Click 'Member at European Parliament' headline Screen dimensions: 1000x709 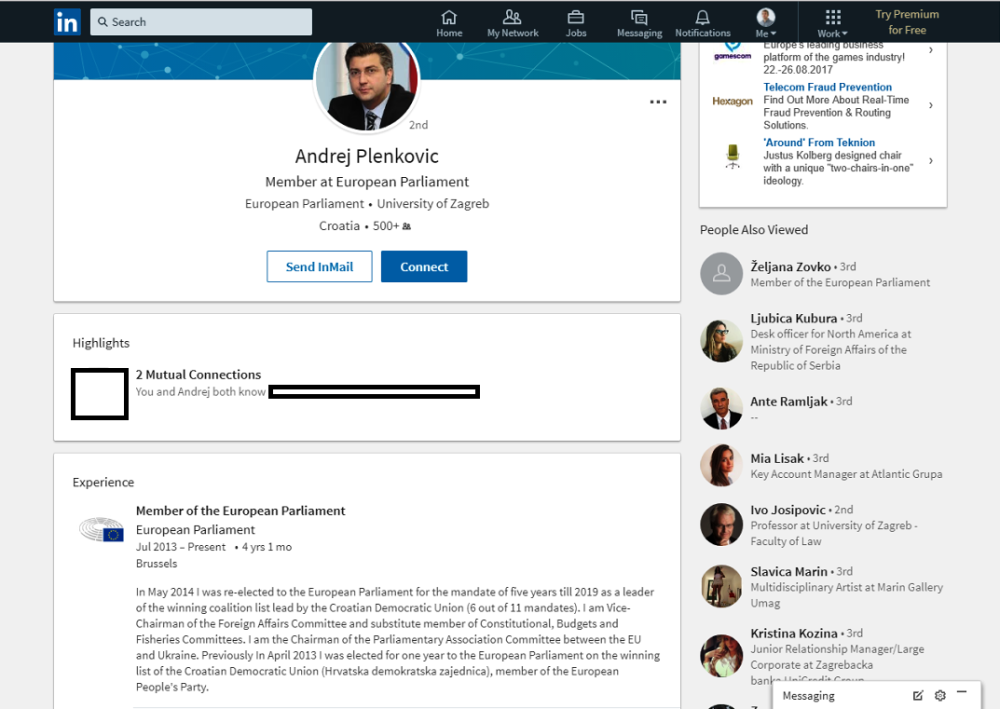click(x=367, y=182)
